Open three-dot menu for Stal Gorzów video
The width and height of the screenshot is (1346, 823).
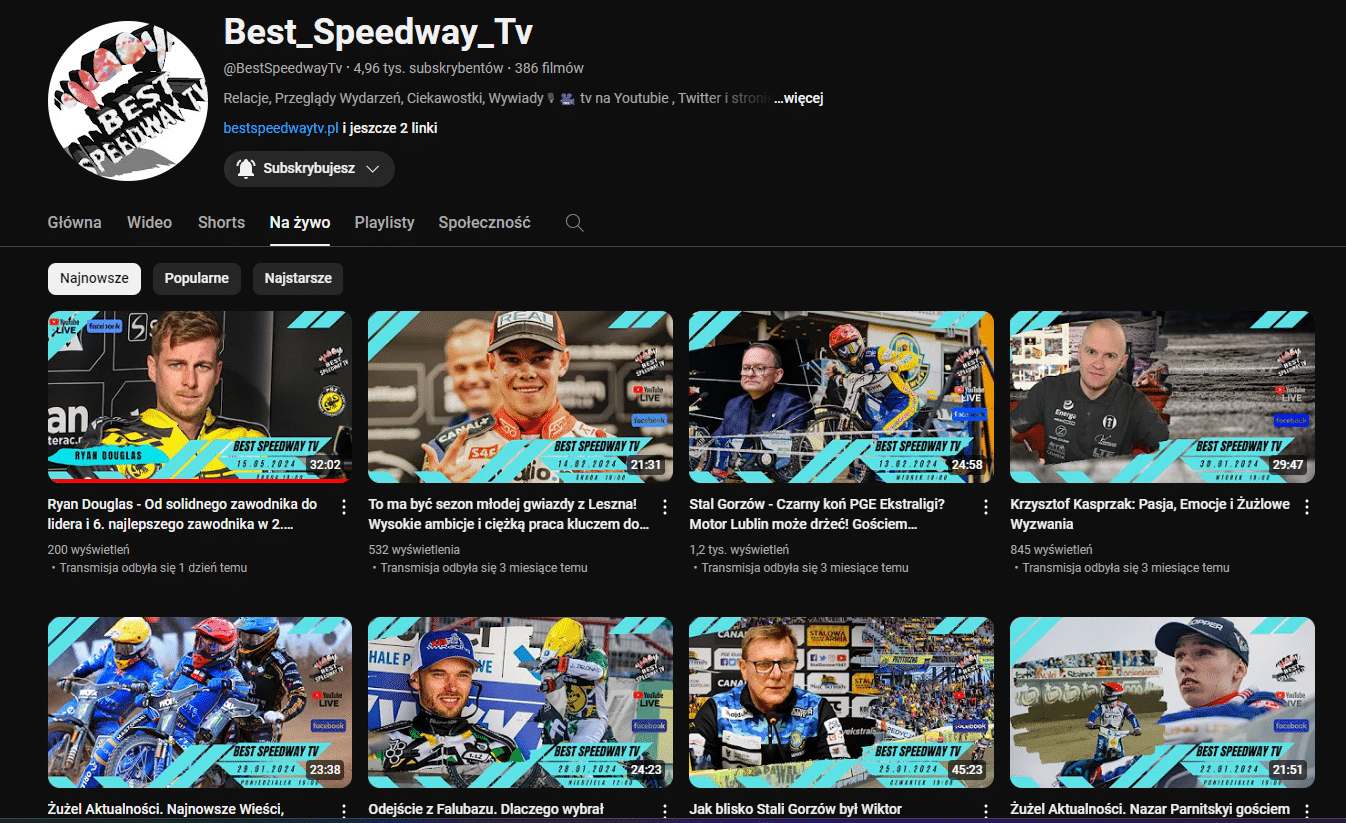pos(986,507)
